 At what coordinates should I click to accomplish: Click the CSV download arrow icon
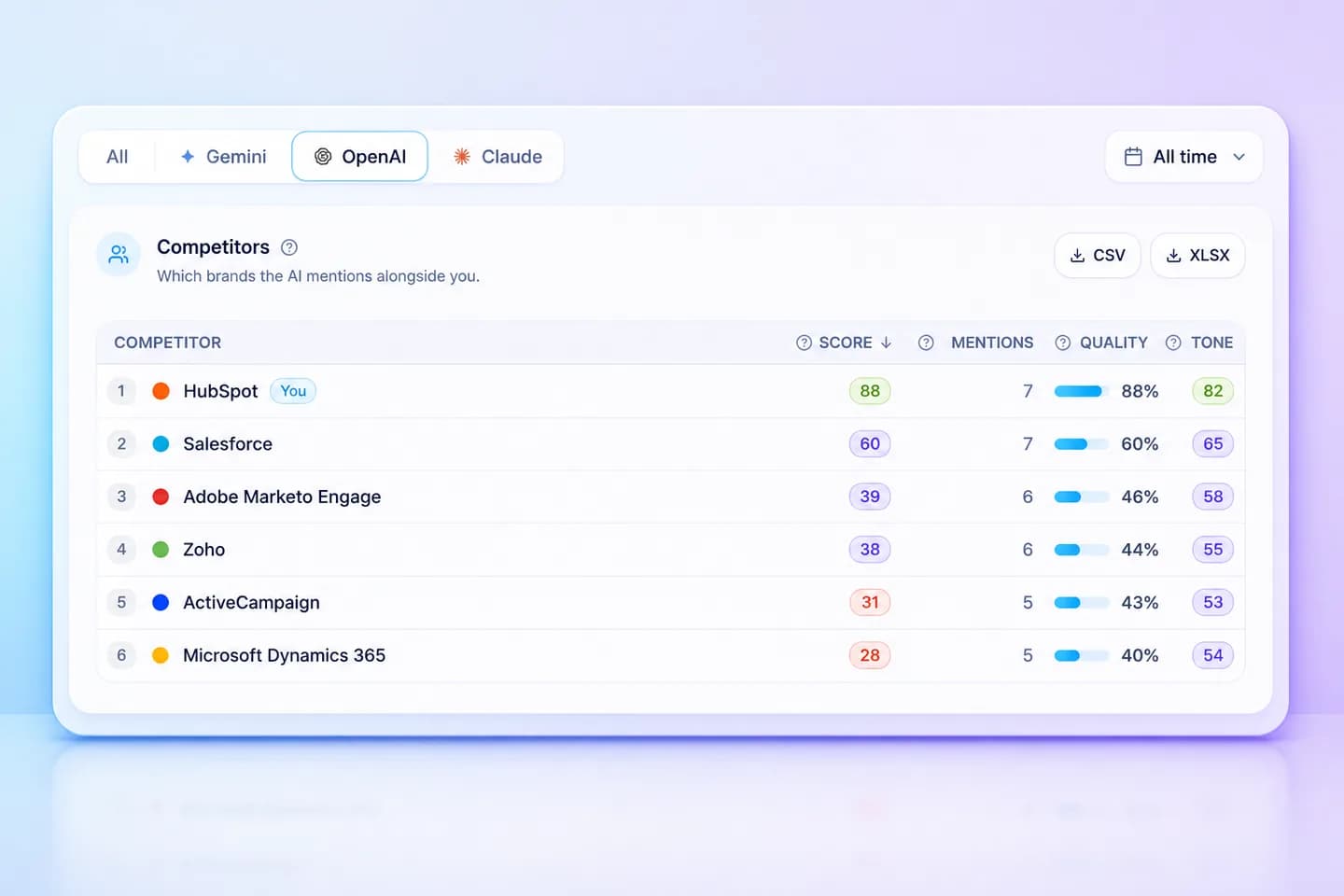(1077, 256)
